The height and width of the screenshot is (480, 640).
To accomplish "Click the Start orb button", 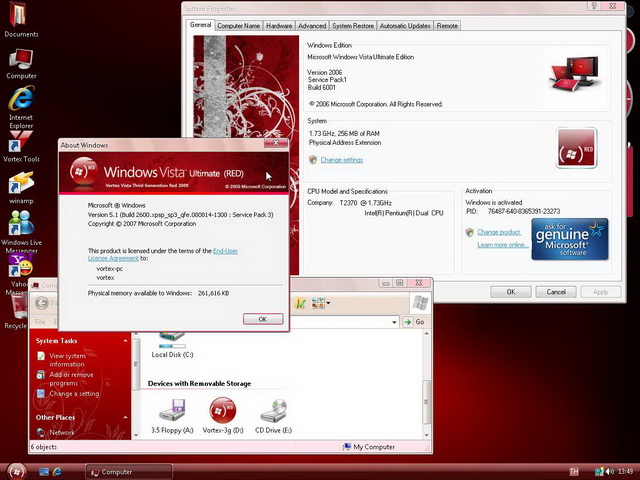I will click(16, 471).
